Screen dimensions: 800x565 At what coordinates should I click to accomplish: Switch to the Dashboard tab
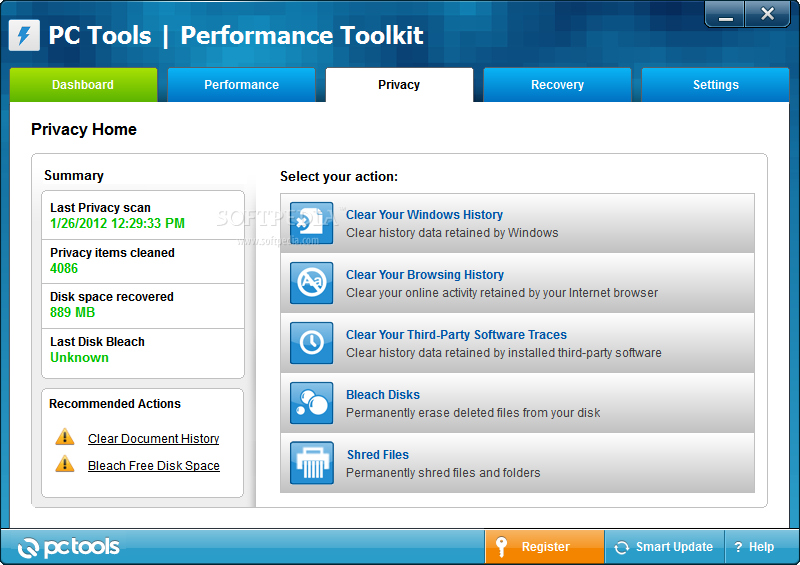pyautogui.click(x=83, y=85)
